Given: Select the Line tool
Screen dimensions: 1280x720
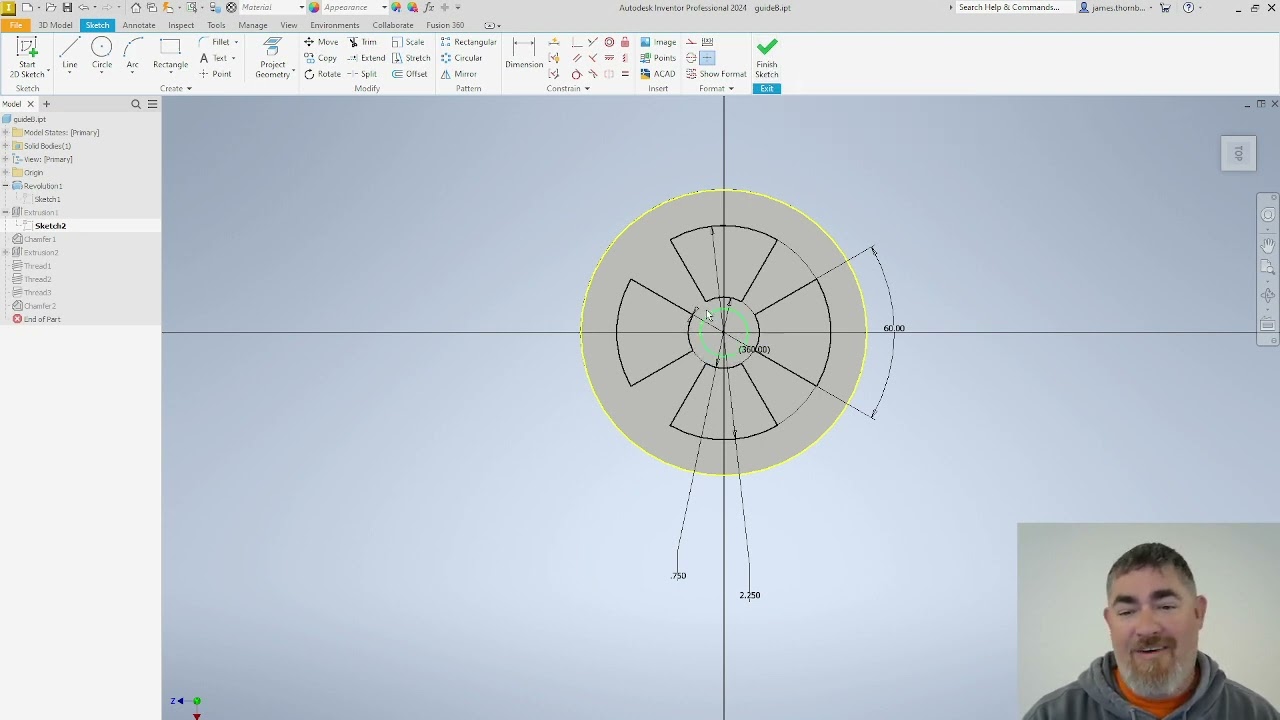Looking at the screenshot, I should [69, 54].
